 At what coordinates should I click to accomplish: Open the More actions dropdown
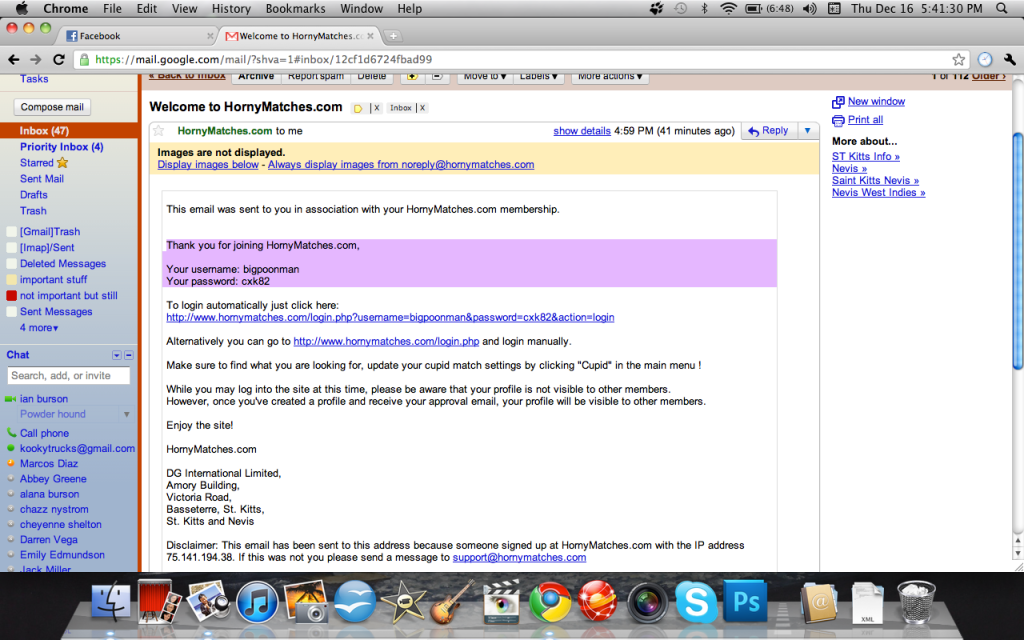610,76
